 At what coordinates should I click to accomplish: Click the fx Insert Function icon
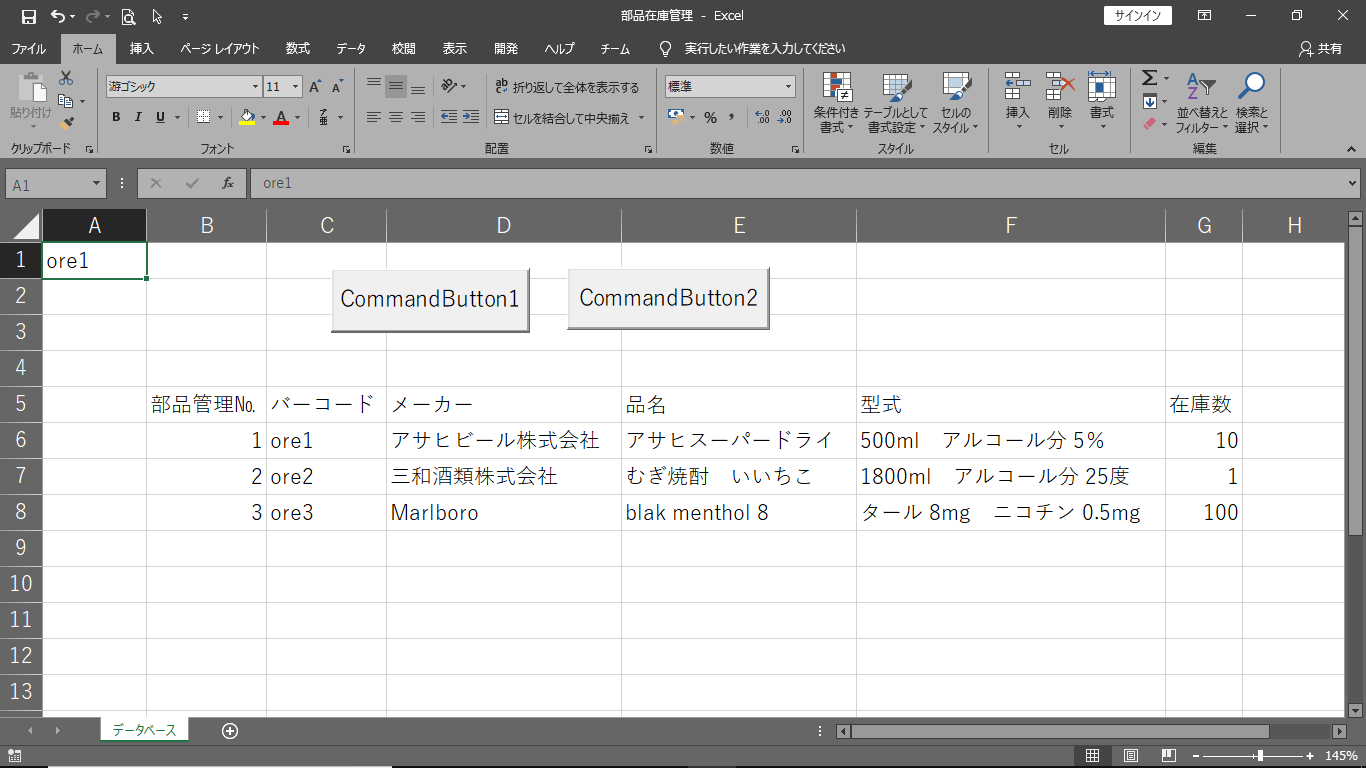click(x=228, y=183)
